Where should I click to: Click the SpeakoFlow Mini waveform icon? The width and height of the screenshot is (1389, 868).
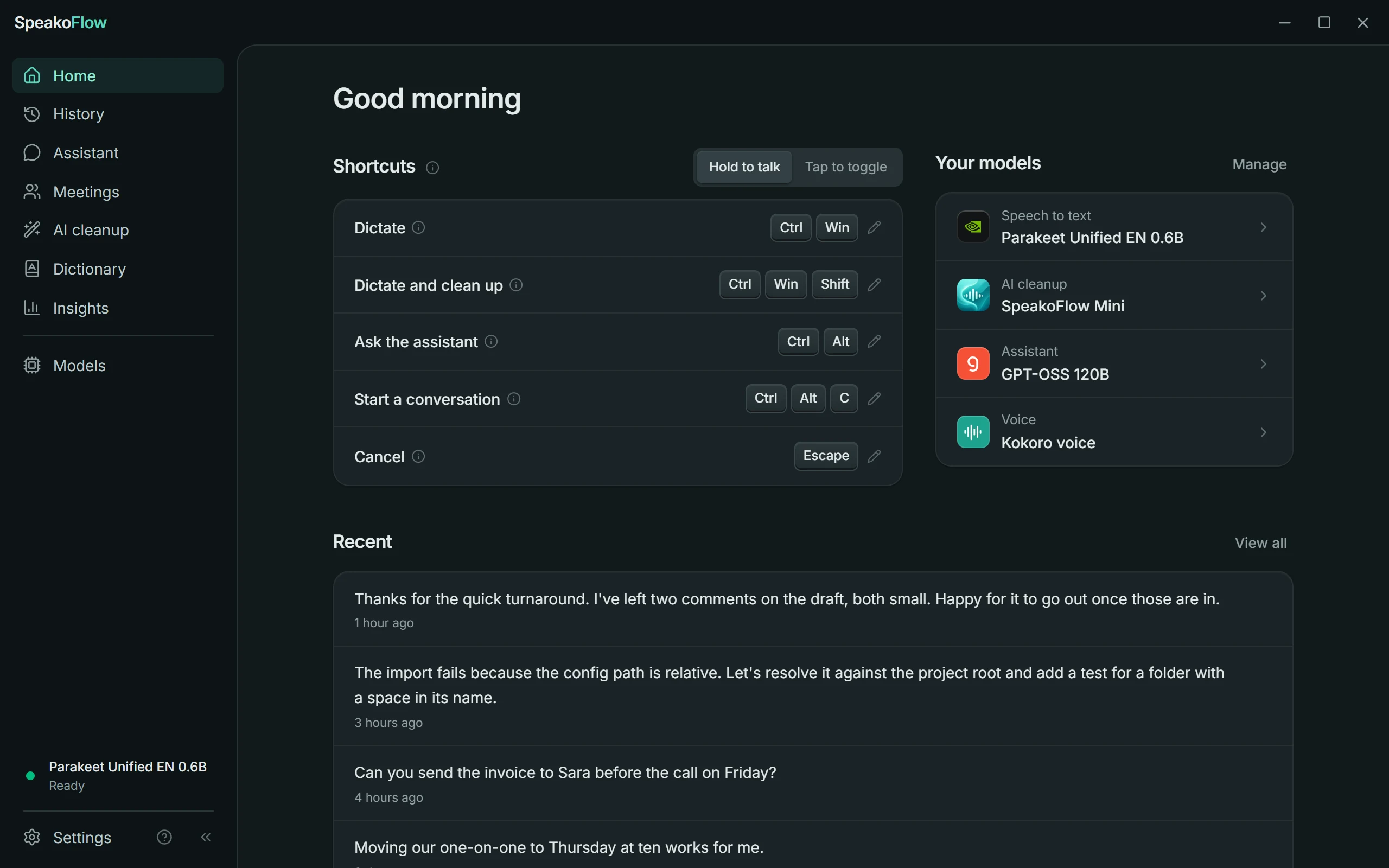coord(973,295)
